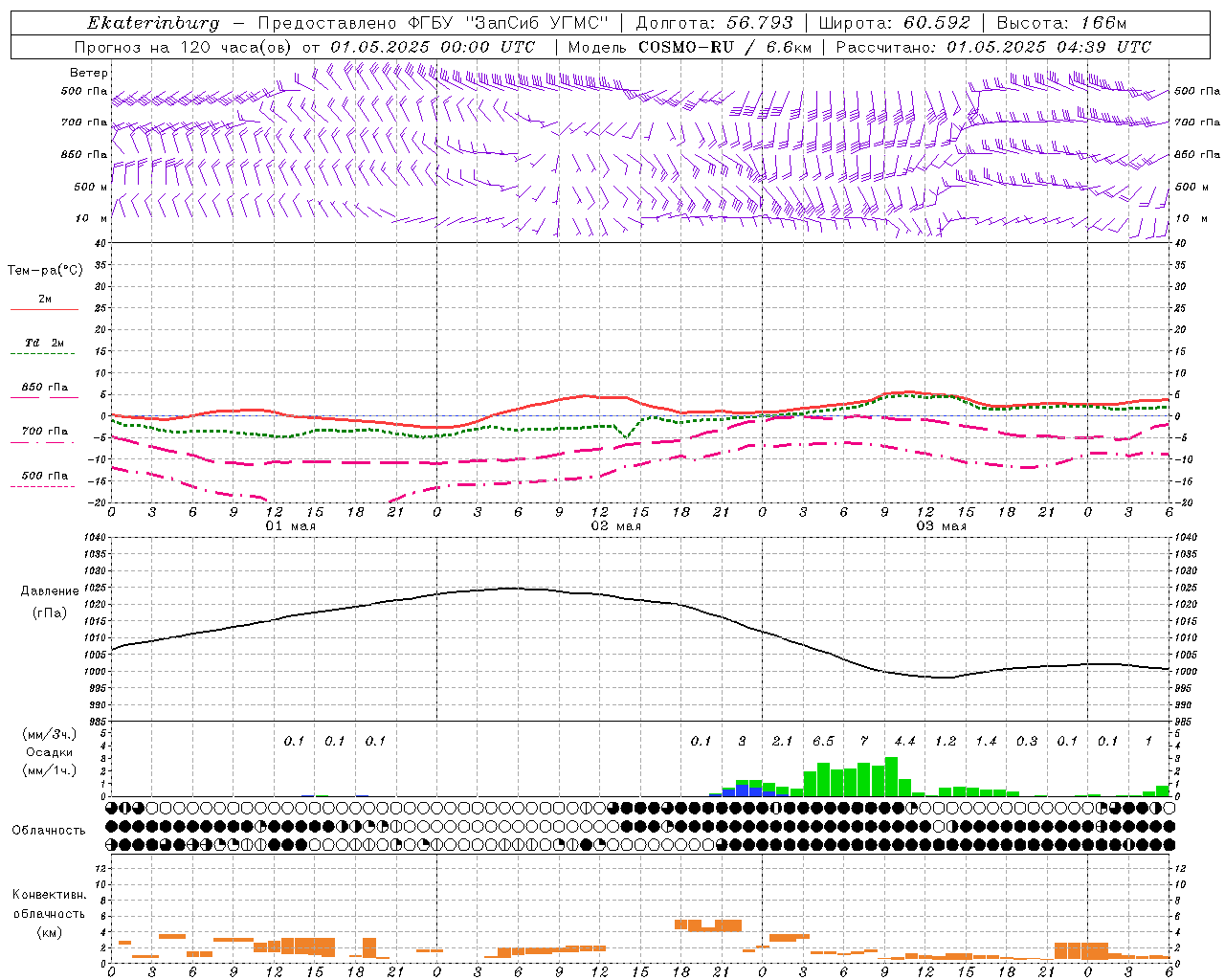
Task: Click the 03 мая date label
Action: pos(941,526)
